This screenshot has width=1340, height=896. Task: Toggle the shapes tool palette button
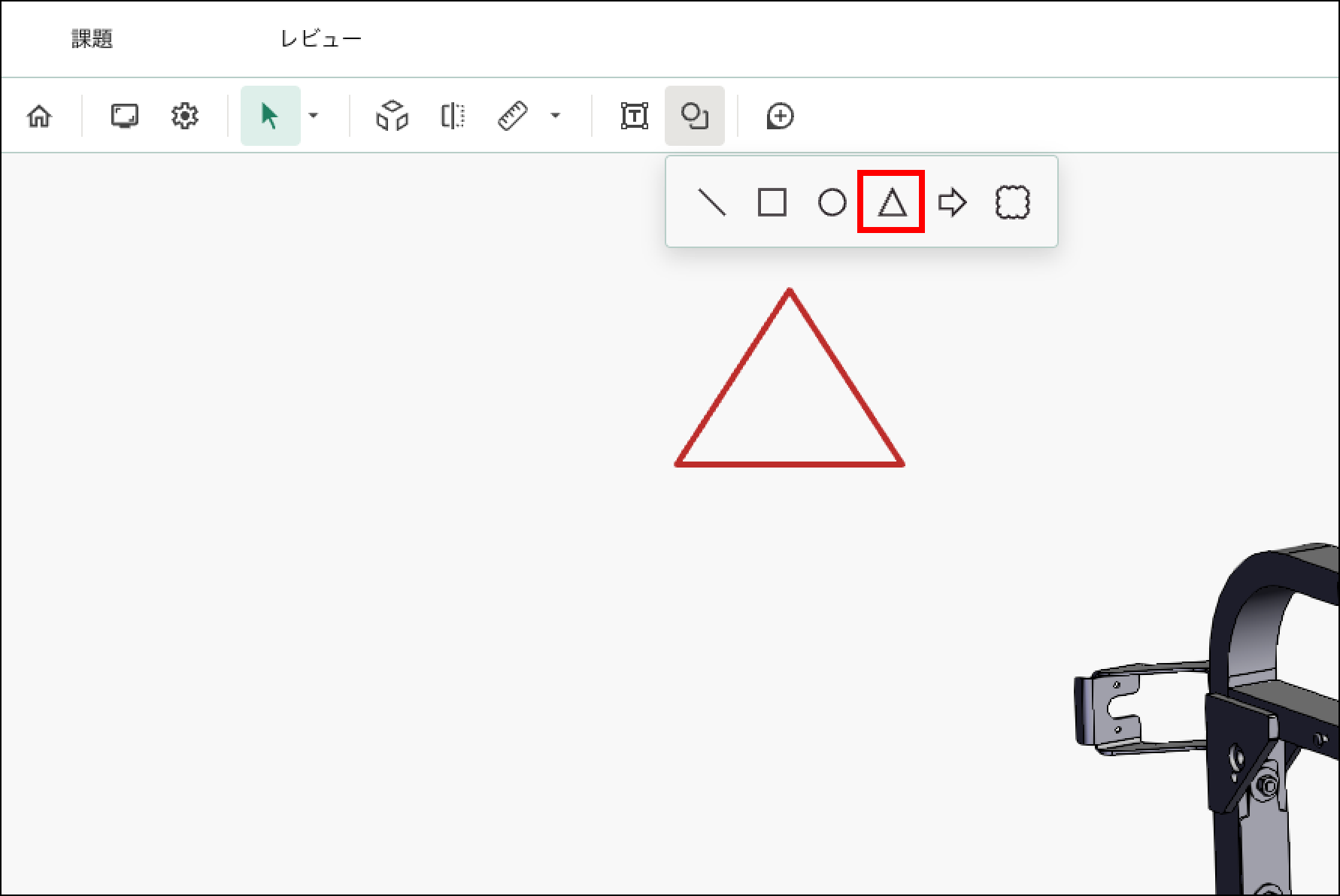pyautogui.click(x=694, y=117)
